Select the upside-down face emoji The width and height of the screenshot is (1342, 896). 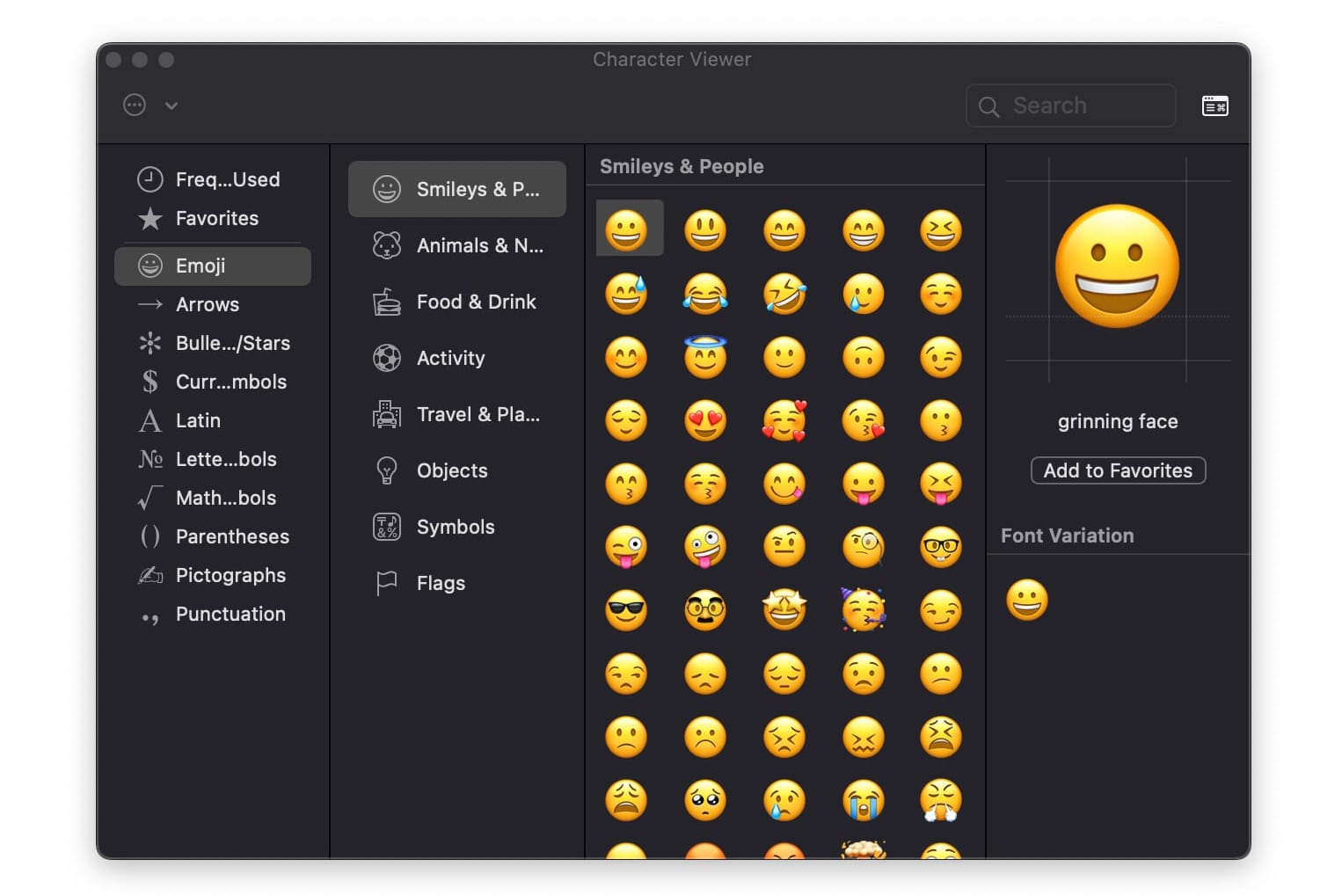tap(863, 358)
